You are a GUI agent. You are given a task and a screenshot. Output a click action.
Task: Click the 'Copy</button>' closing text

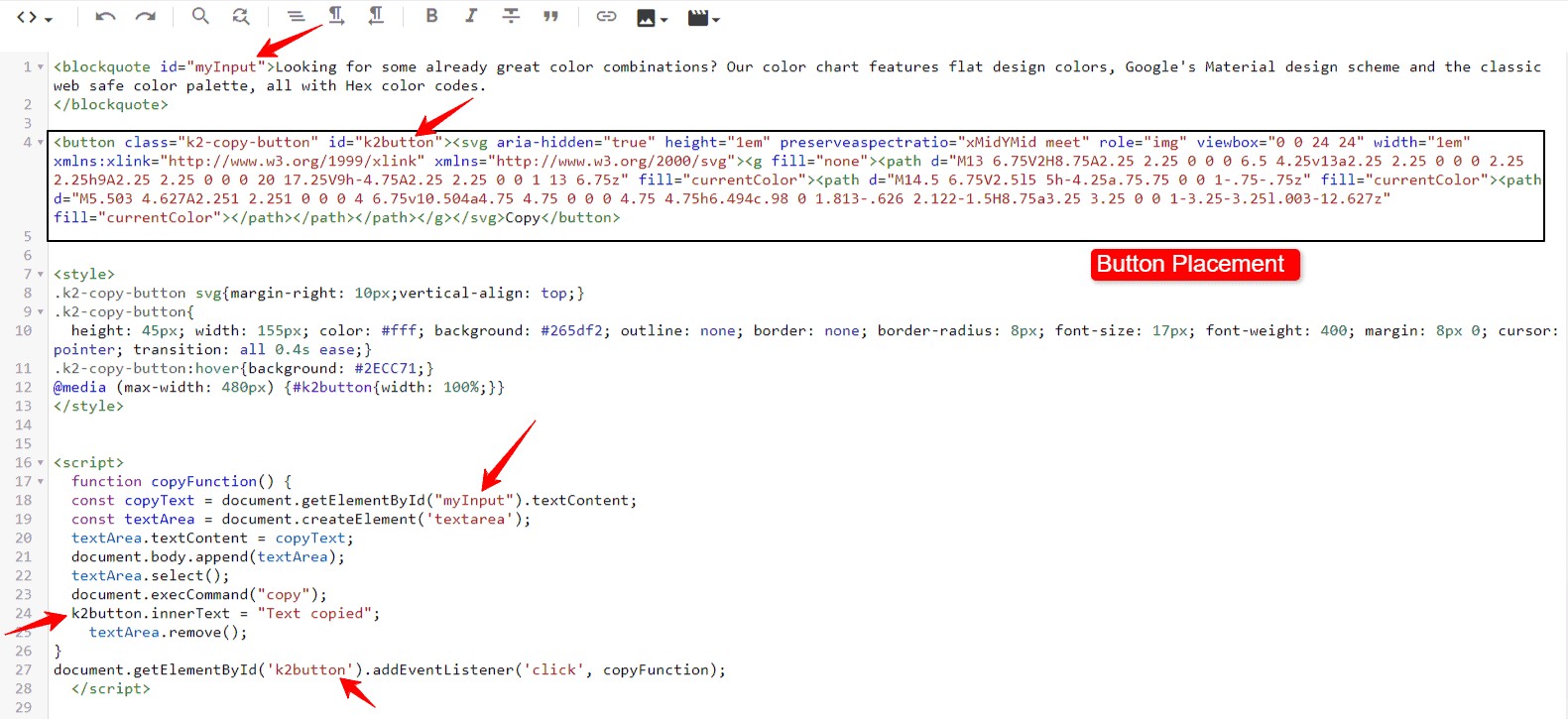coord(562,217)
